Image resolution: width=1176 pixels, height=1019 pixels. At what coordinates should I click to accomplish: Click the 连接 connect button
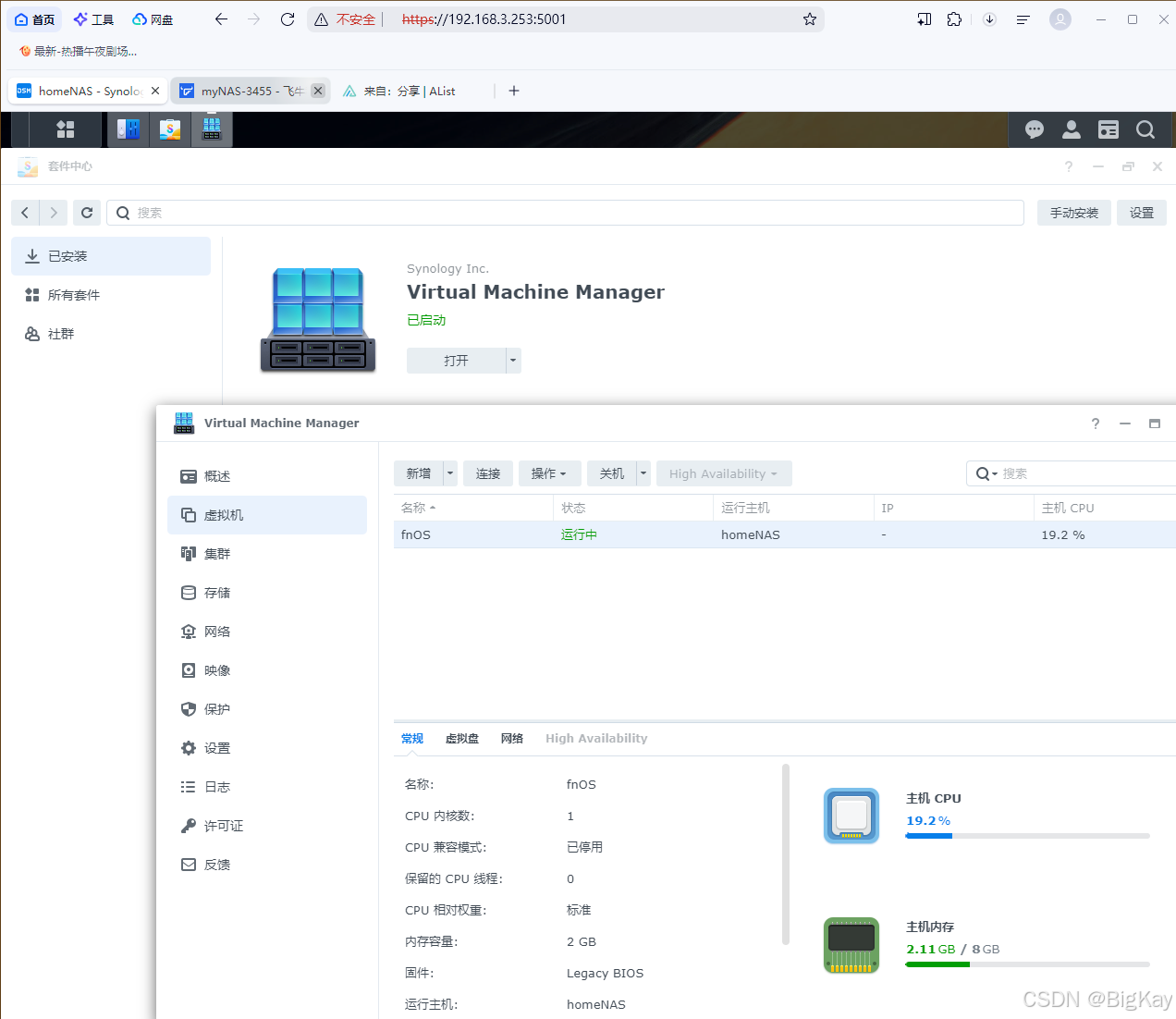pos(488,473)
